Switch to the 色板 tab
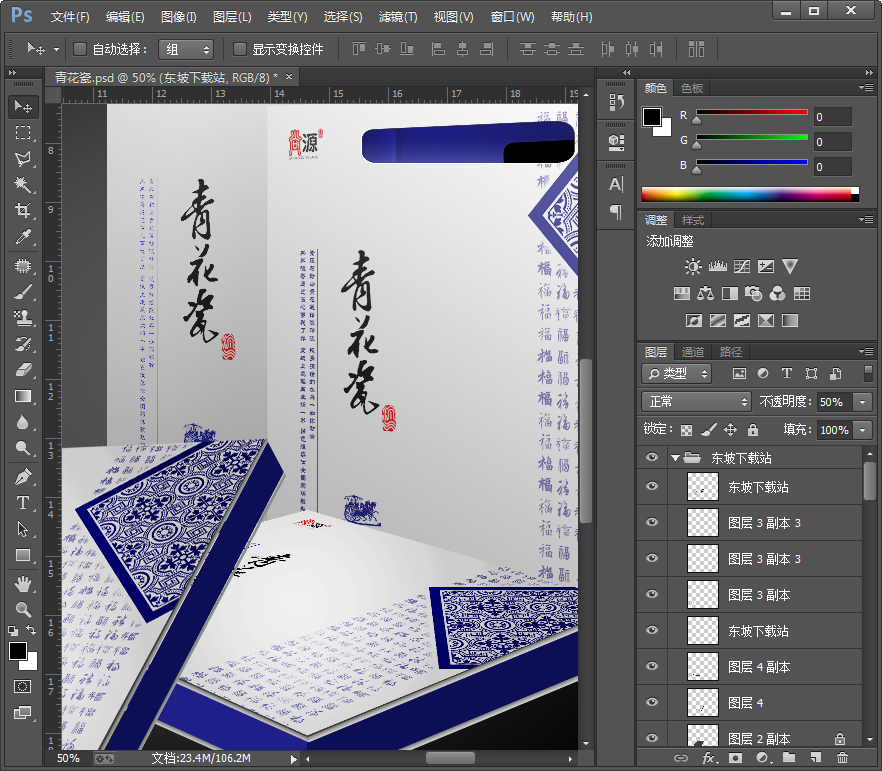 (x=692, y=88)
